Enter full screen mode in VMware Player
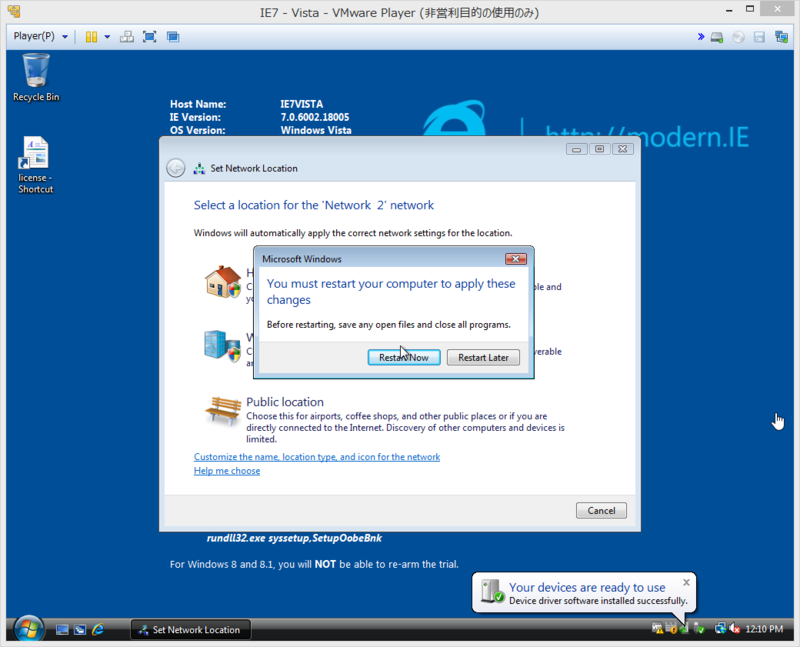Screen dimensions: 800x647 tap(149, 37)
